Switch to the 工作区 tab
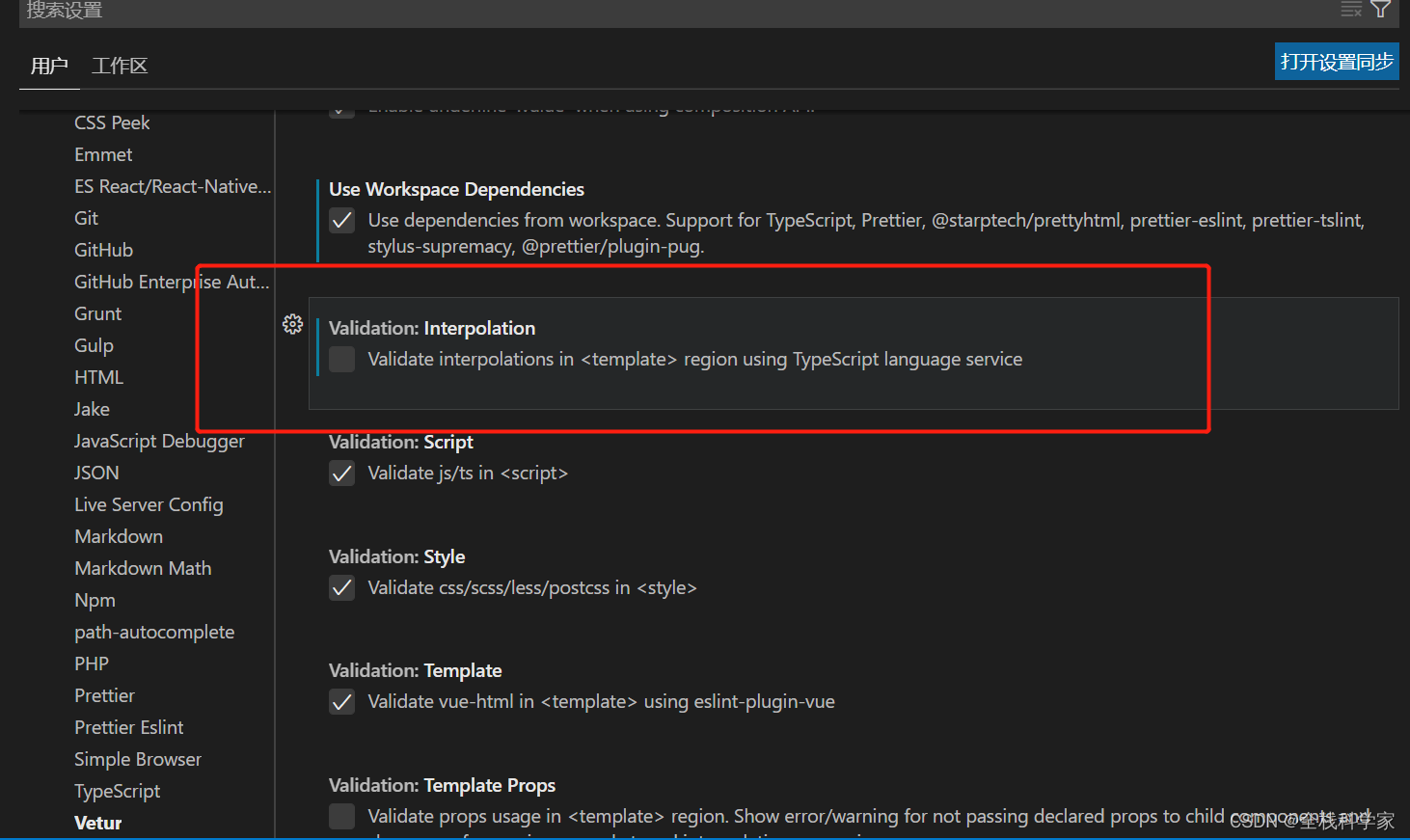Viewport: 1410px width, 840px height. click(120, 66)
